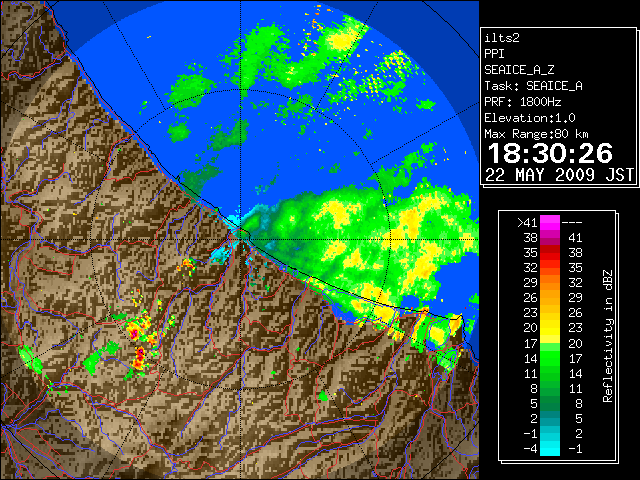Click the "PRF: 1800Hz" text
This screenshot has width=640, height=480.
point(523,102)
